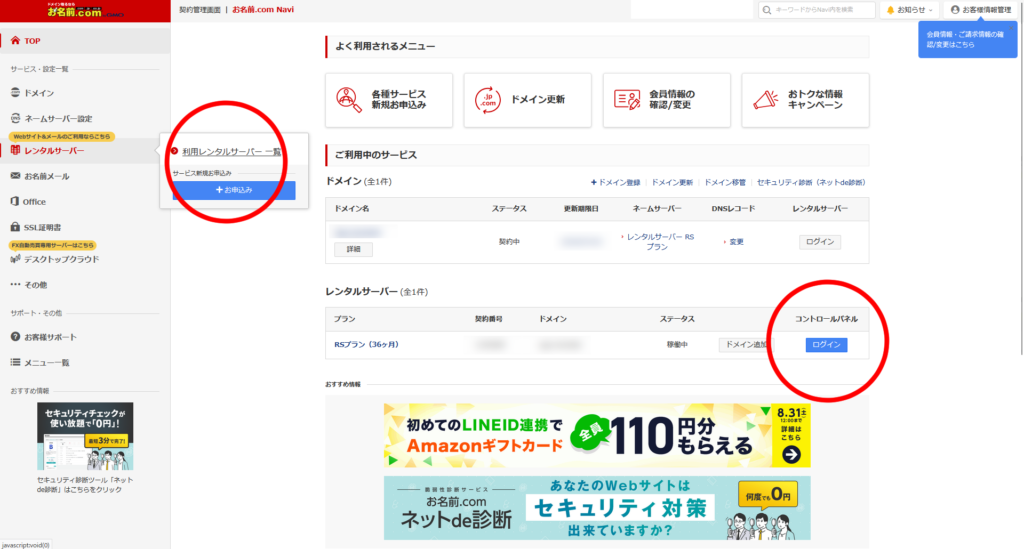Open メニュー一覧 in sidebar

coord(46,362)
